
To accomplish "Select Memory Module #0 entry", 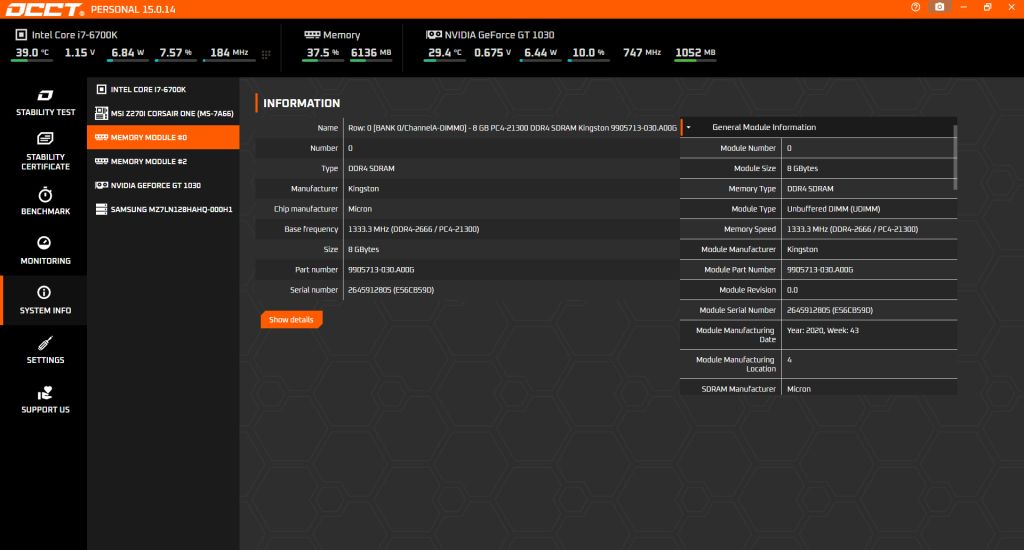I will click(163, 137).
